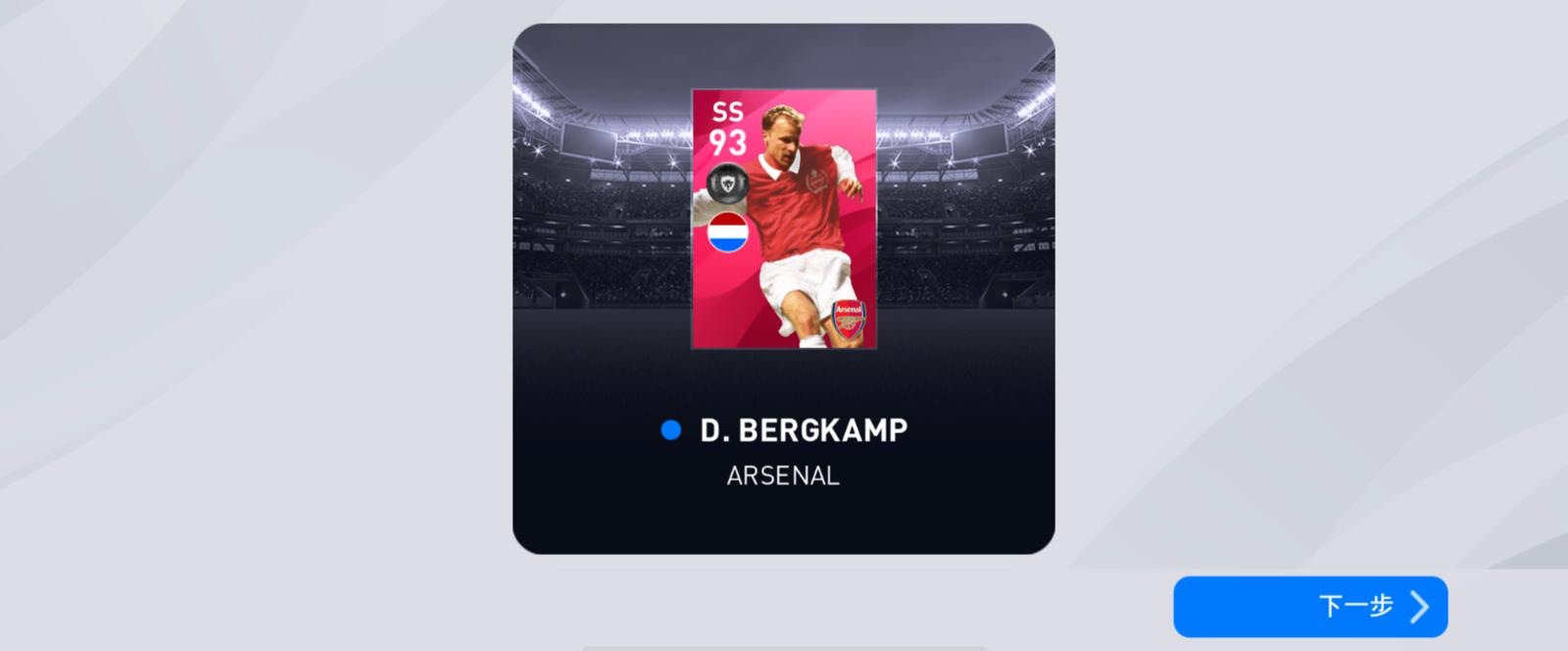Click the chevron arrow on 下一步 button
Viewport: 1568px width, 651px height.
coord(1419,607)
